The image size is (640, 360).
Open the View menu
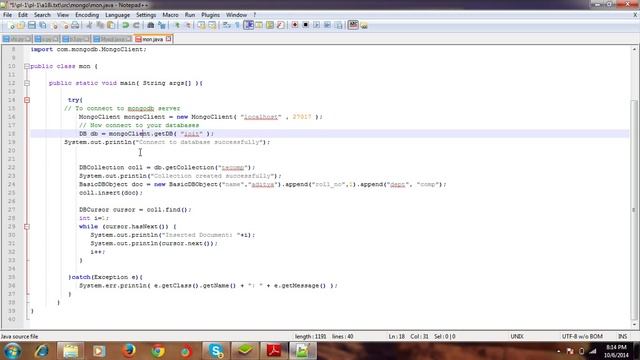click(x=62, y=15)
